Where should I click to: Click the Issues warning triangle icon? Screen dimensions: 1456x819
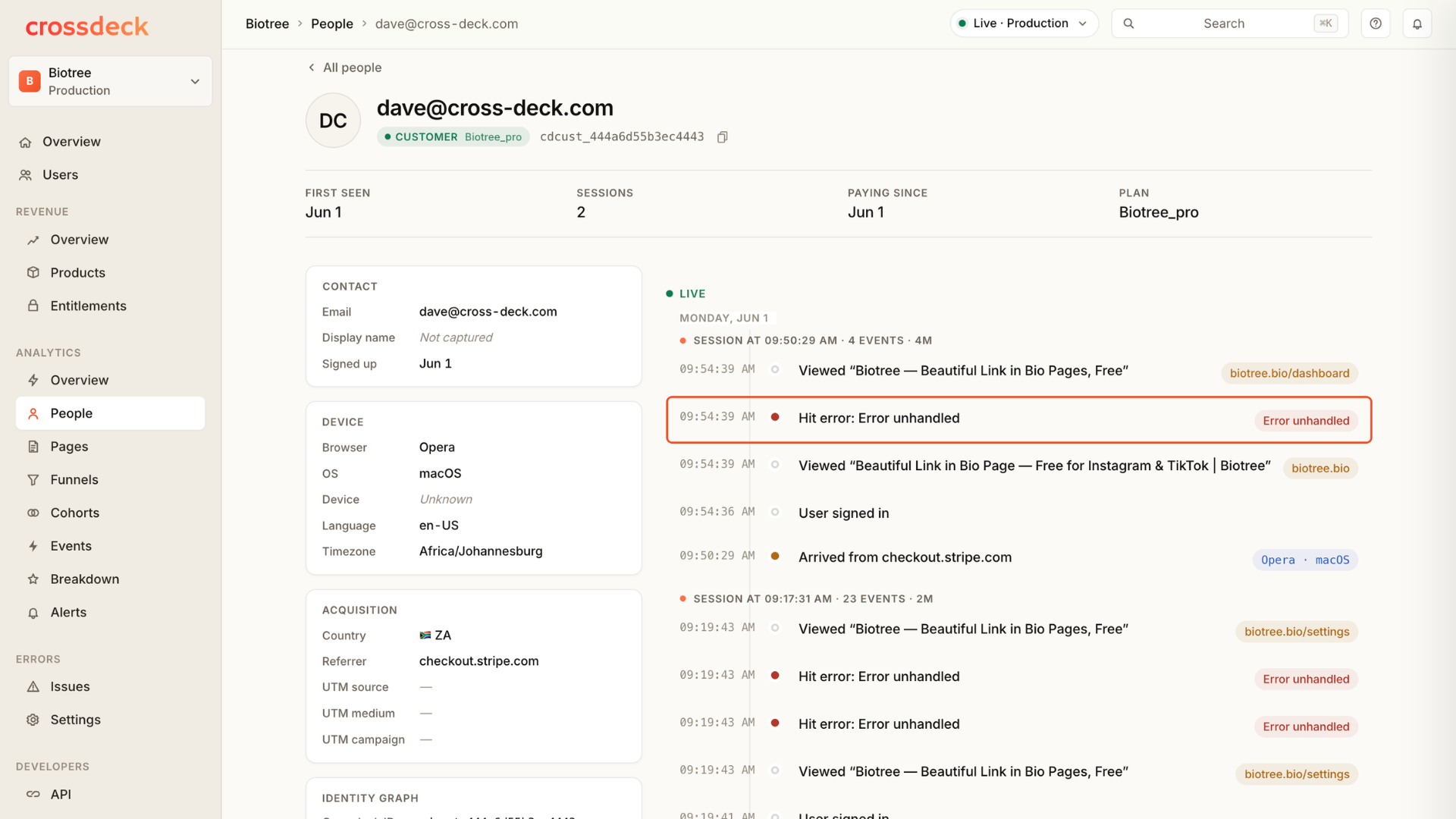point(33,686)
